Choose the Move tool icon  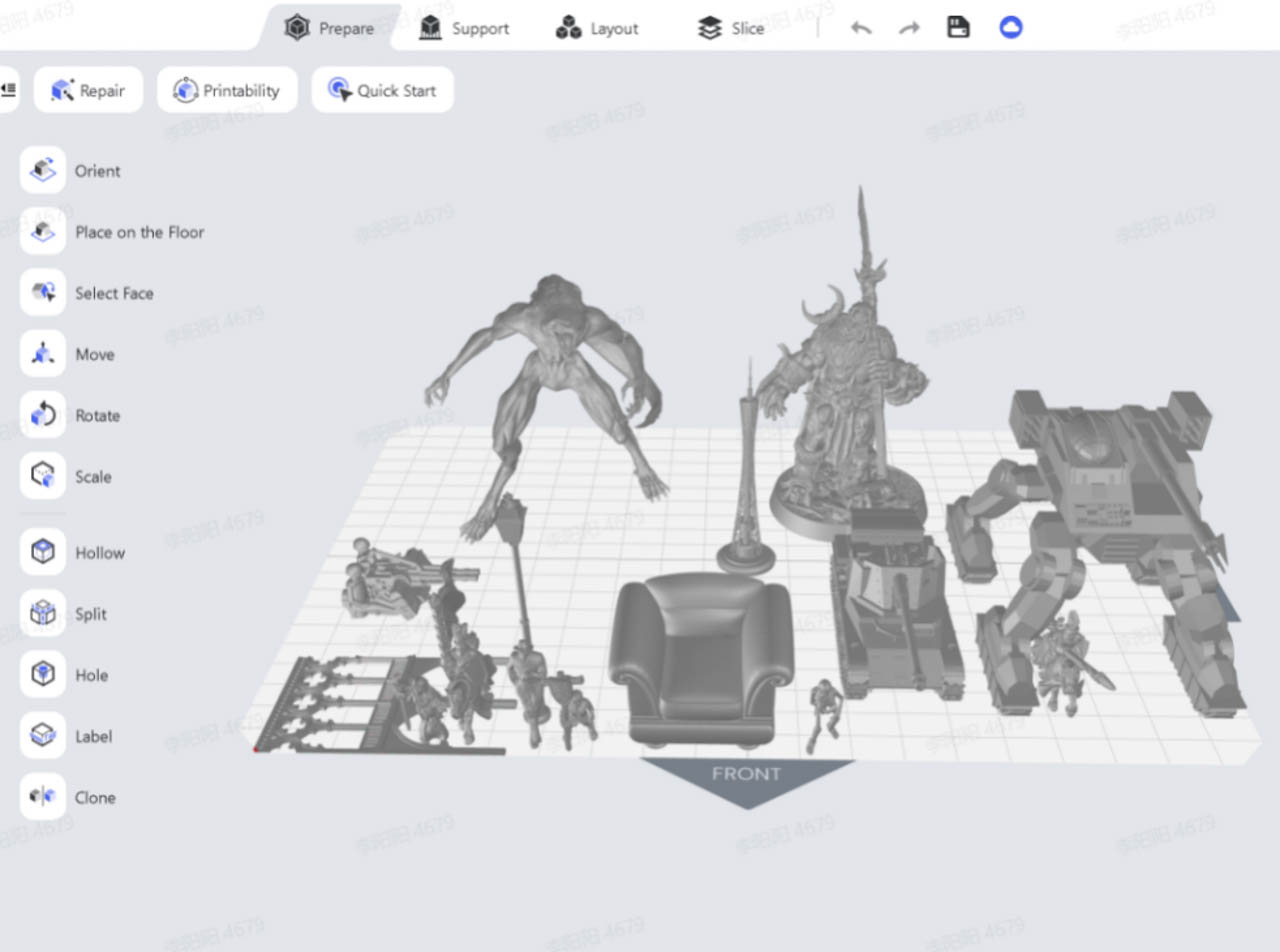(43, 354)
